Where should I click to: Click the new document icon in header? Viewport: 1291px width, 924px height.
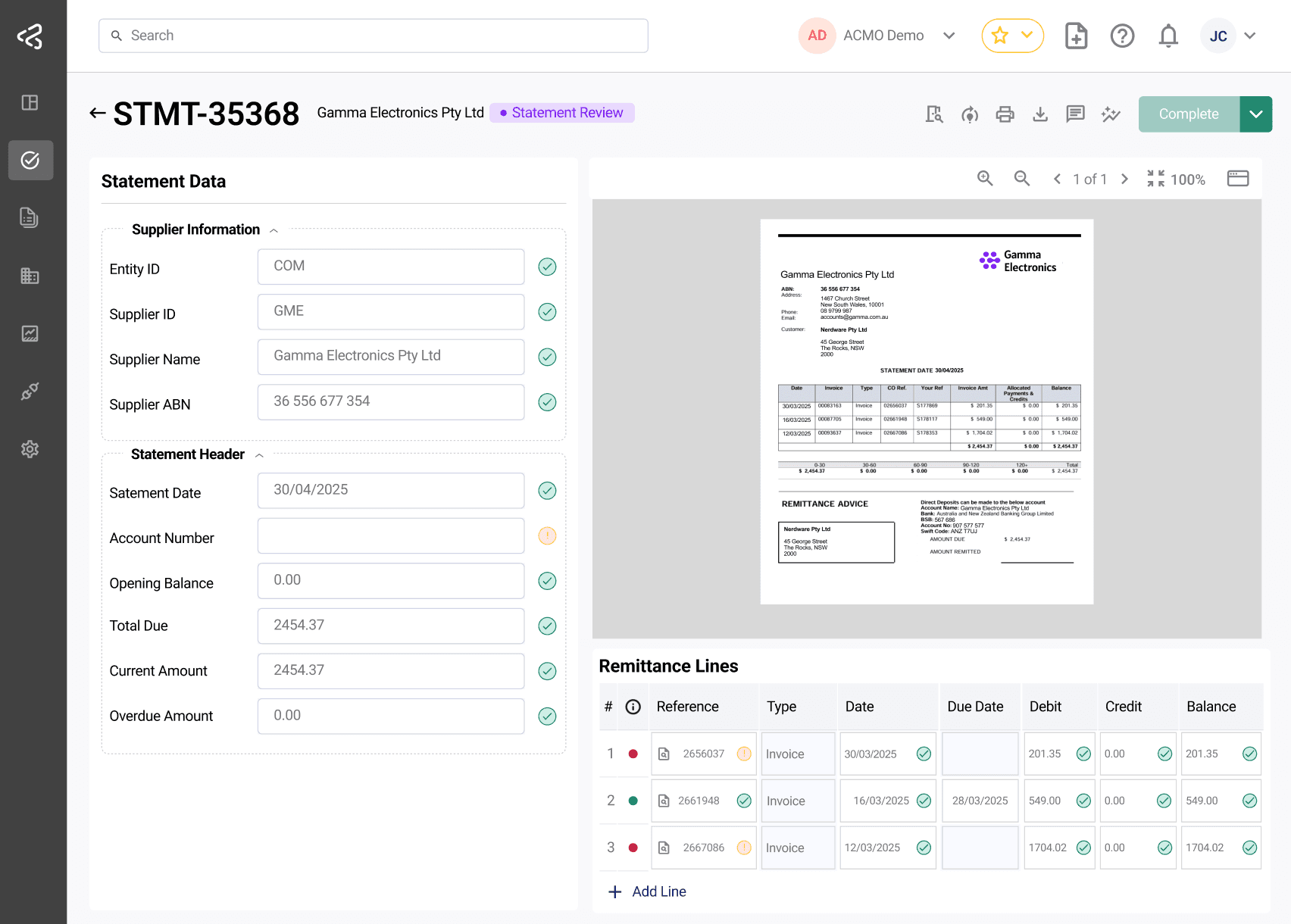(x=1076, y=36)
